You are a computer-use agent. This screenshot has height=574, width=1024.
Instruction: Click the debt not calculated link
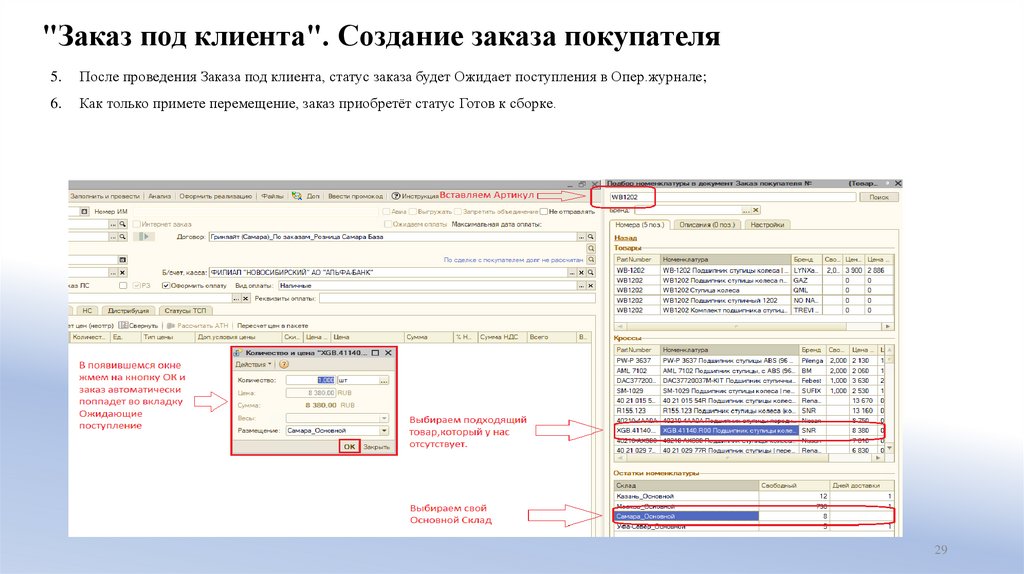(x=513, y=260)
